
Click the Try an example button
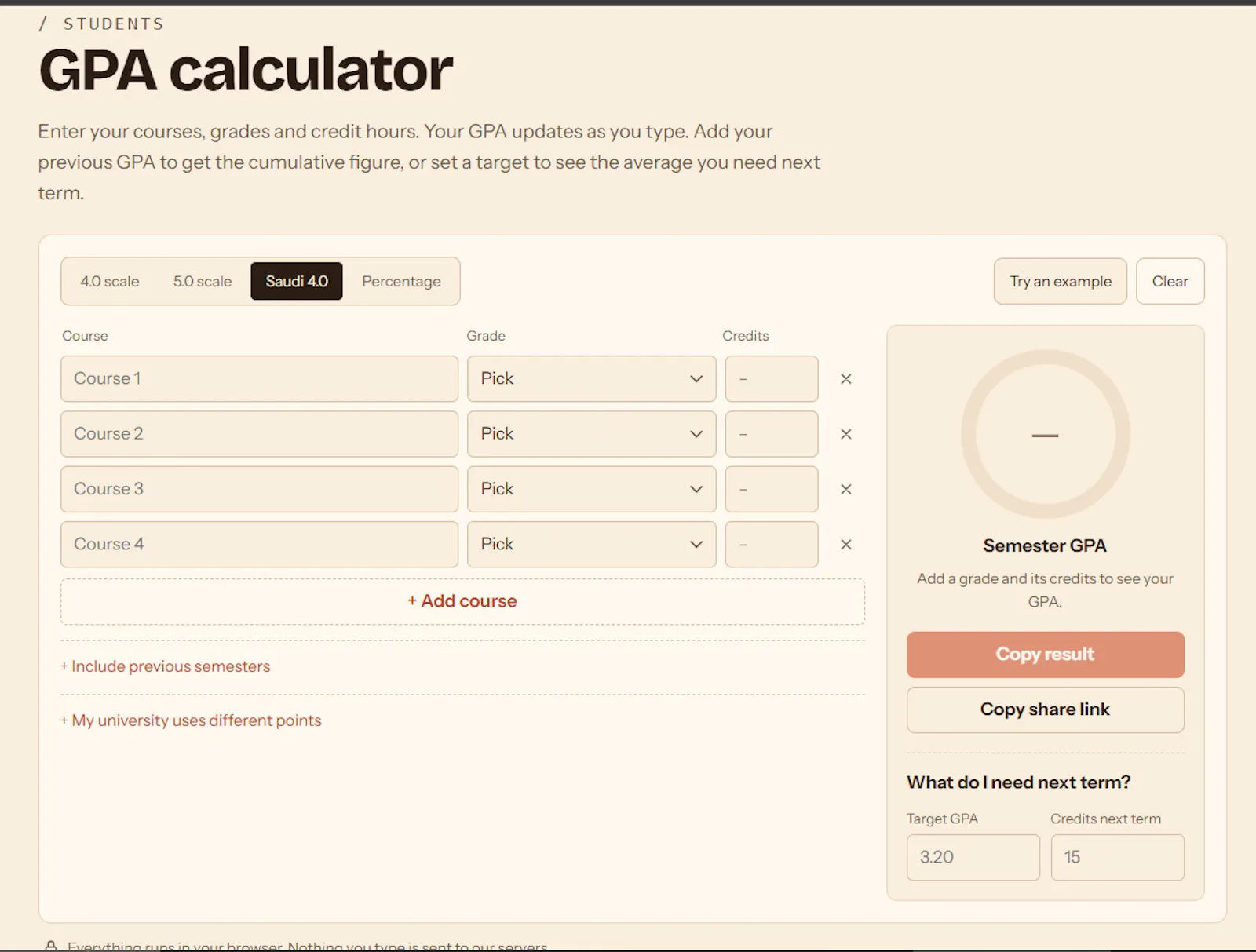1060,281
